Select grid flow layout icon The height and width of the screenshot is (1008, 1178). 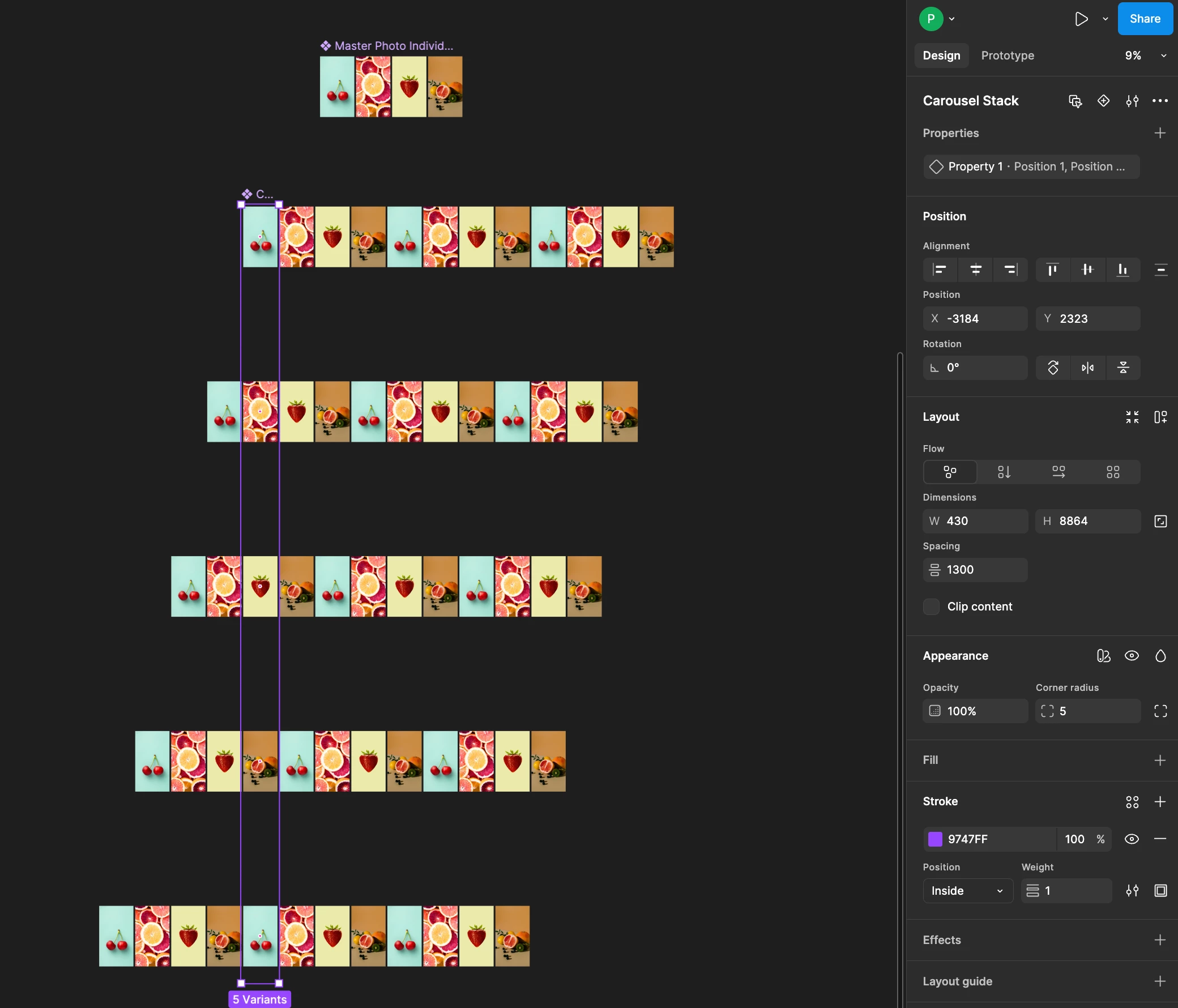[1113, 472]
